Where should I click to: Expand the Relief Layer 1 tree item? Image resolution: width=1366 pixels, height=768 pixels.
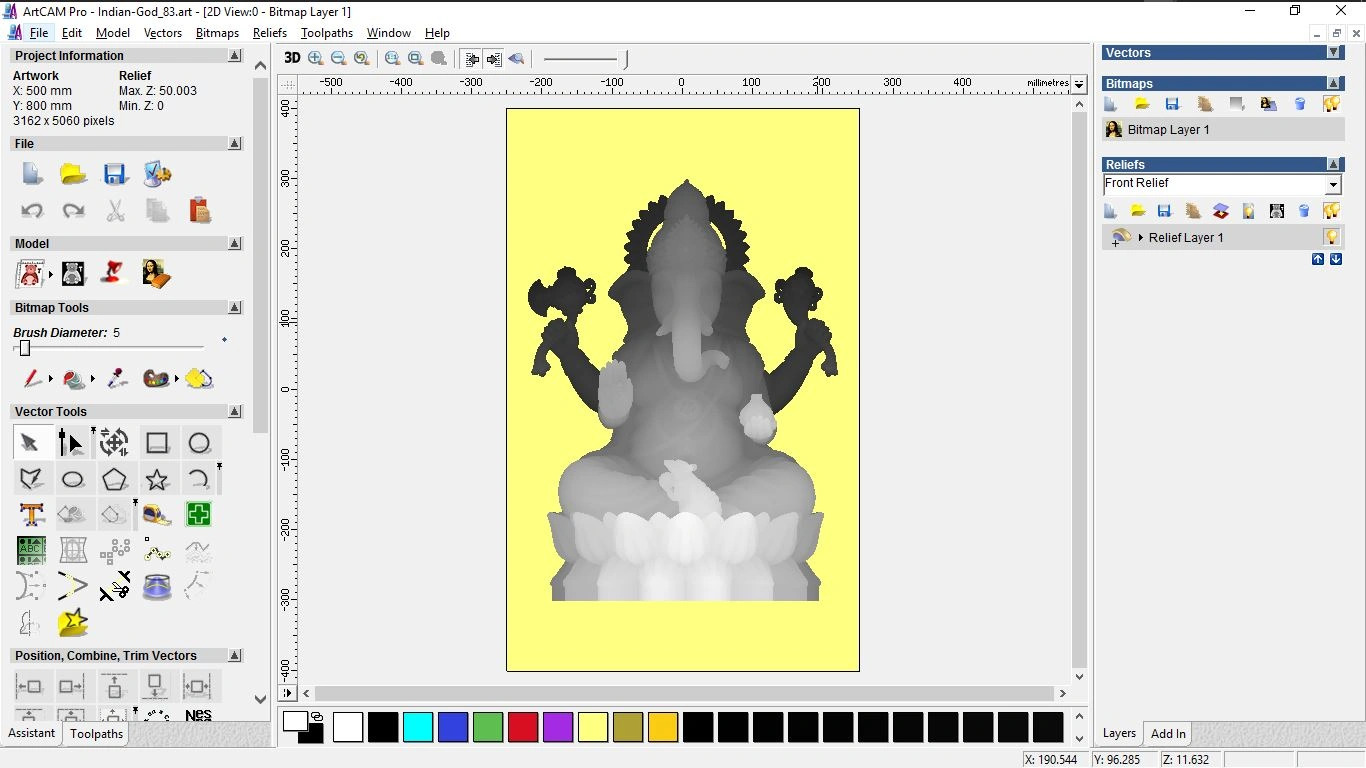pyautogui.click(x=1141, y=237)
